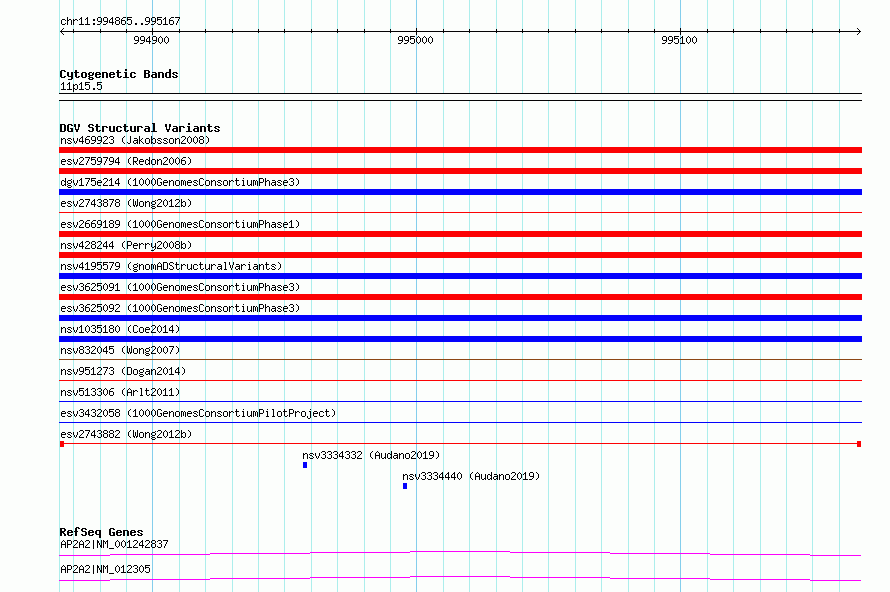The height and width of the screenshot is (592, 890).
Task: Select the RefSeq Genes track heading
Action: (x=102, y=532)
